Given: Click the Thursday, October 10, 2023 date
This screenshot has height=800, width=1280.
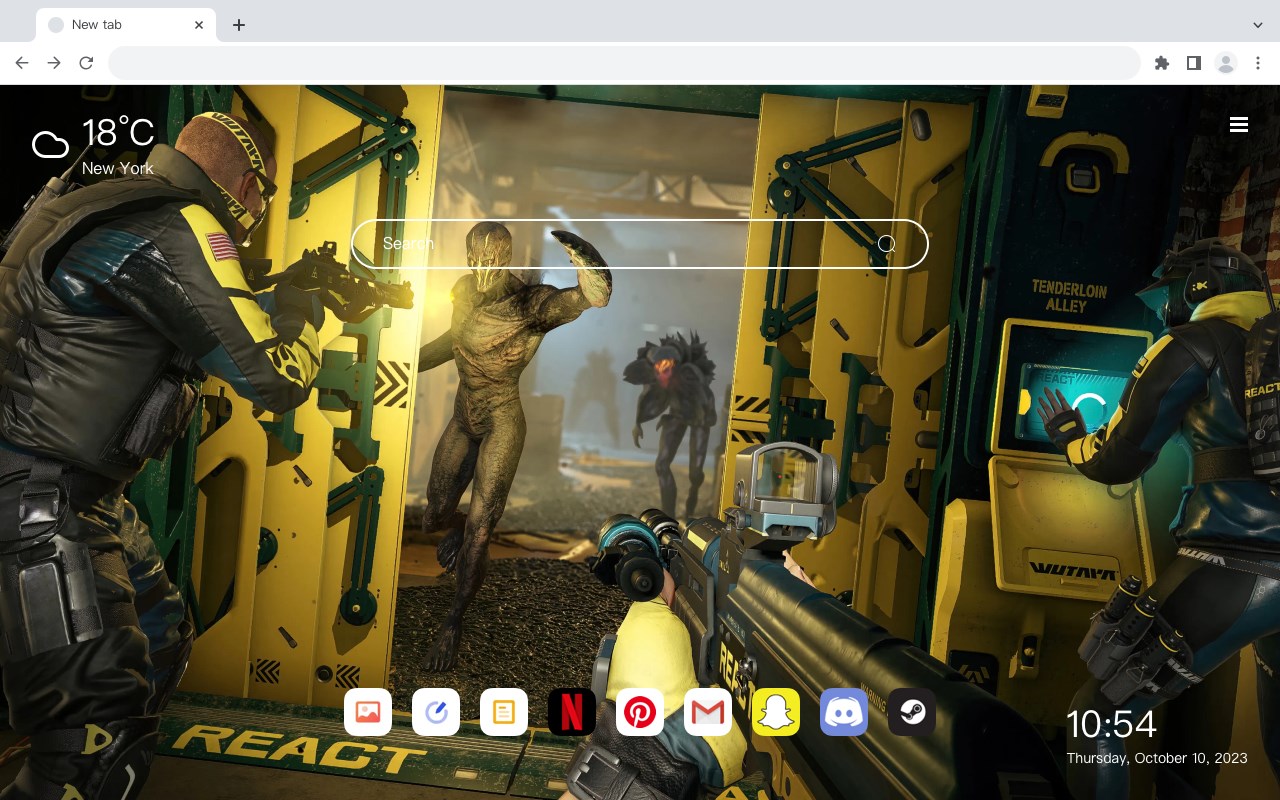Looking at the screenshot, I should point(1157,758).
